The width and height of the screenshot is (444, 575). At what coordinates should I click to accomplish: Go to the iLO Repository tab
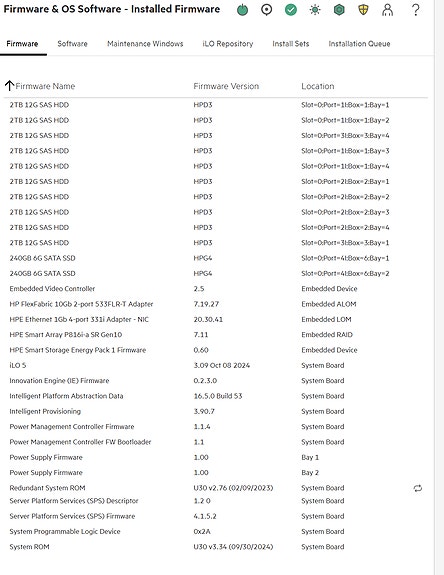pos(228,44)
